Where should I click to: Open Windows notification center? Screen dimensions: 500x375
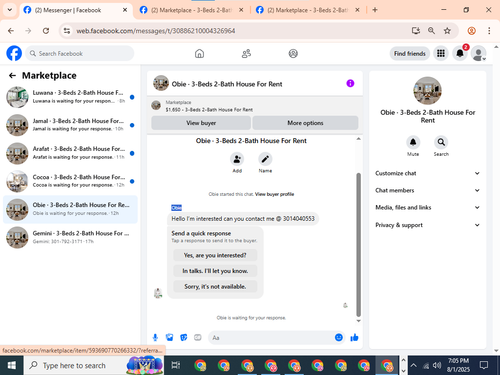(483, 365)
